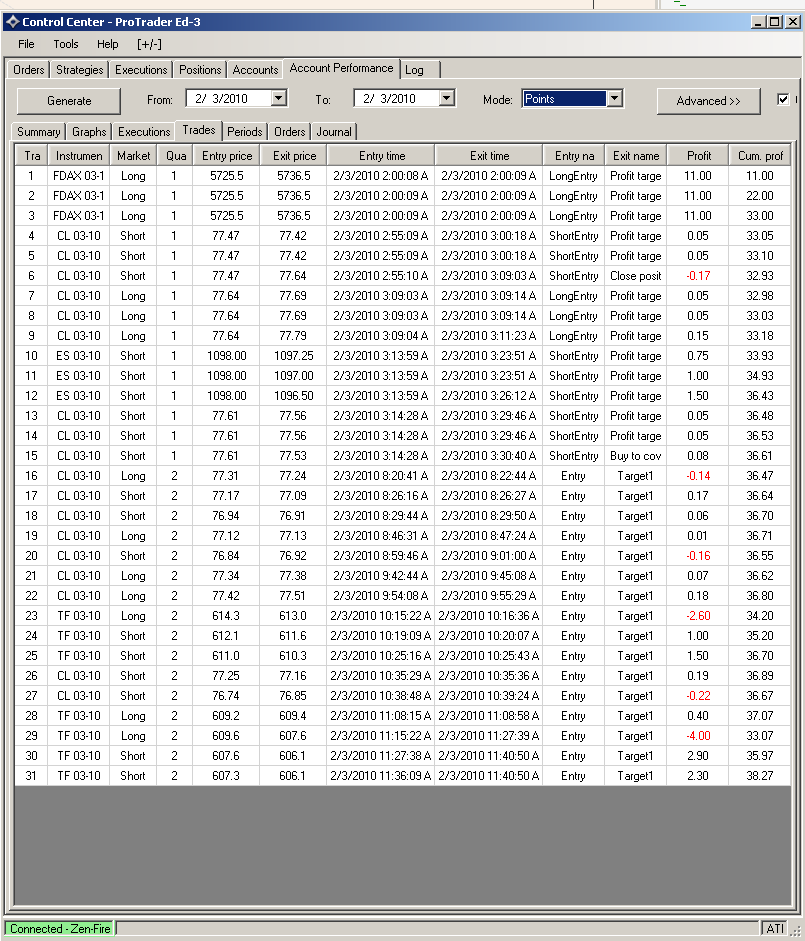Sort by the Tra column header

pos(32,156)
